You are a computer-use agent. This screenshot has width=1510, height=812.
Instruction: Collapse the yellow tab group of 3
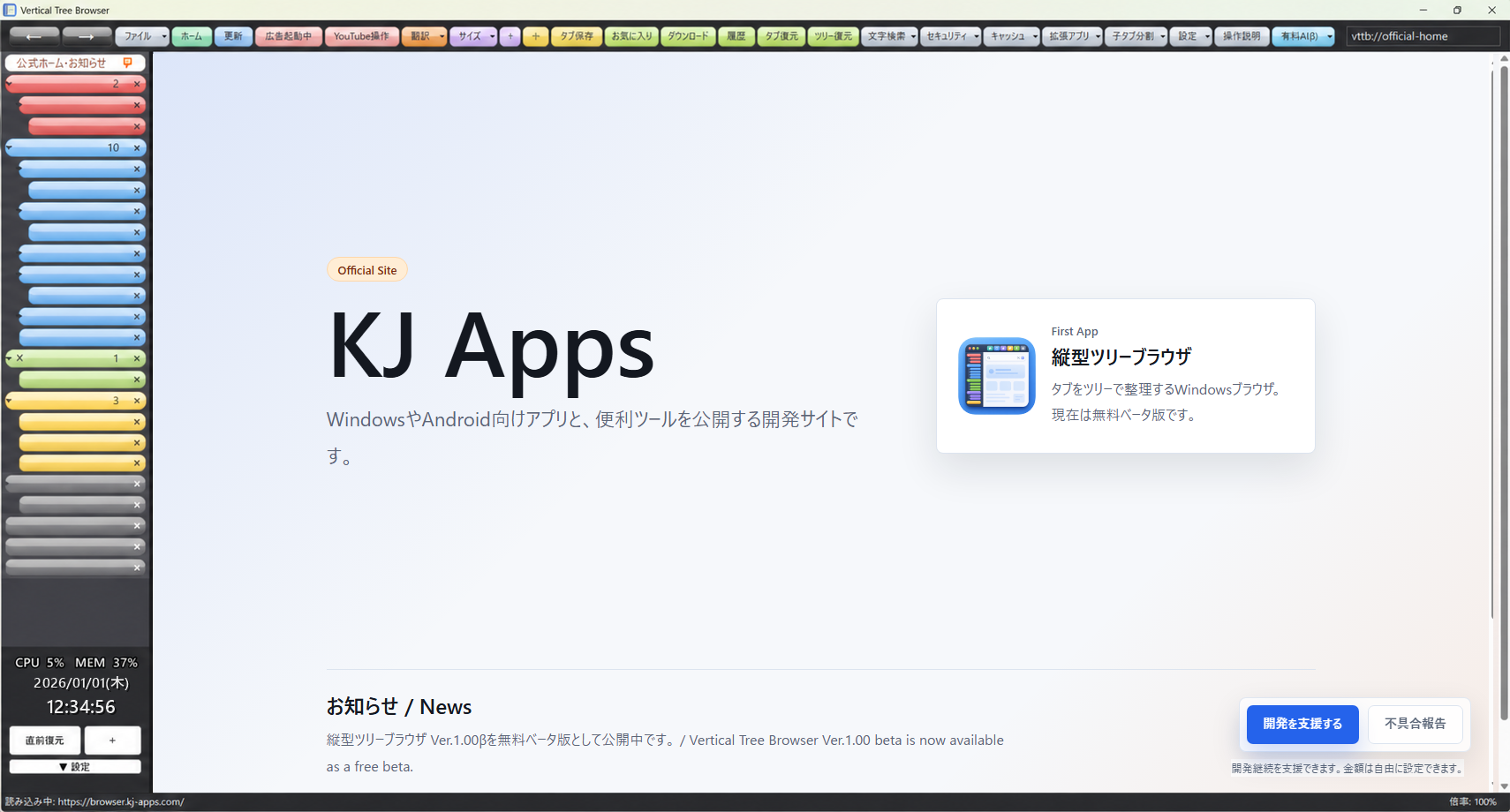tap(10, 400)
